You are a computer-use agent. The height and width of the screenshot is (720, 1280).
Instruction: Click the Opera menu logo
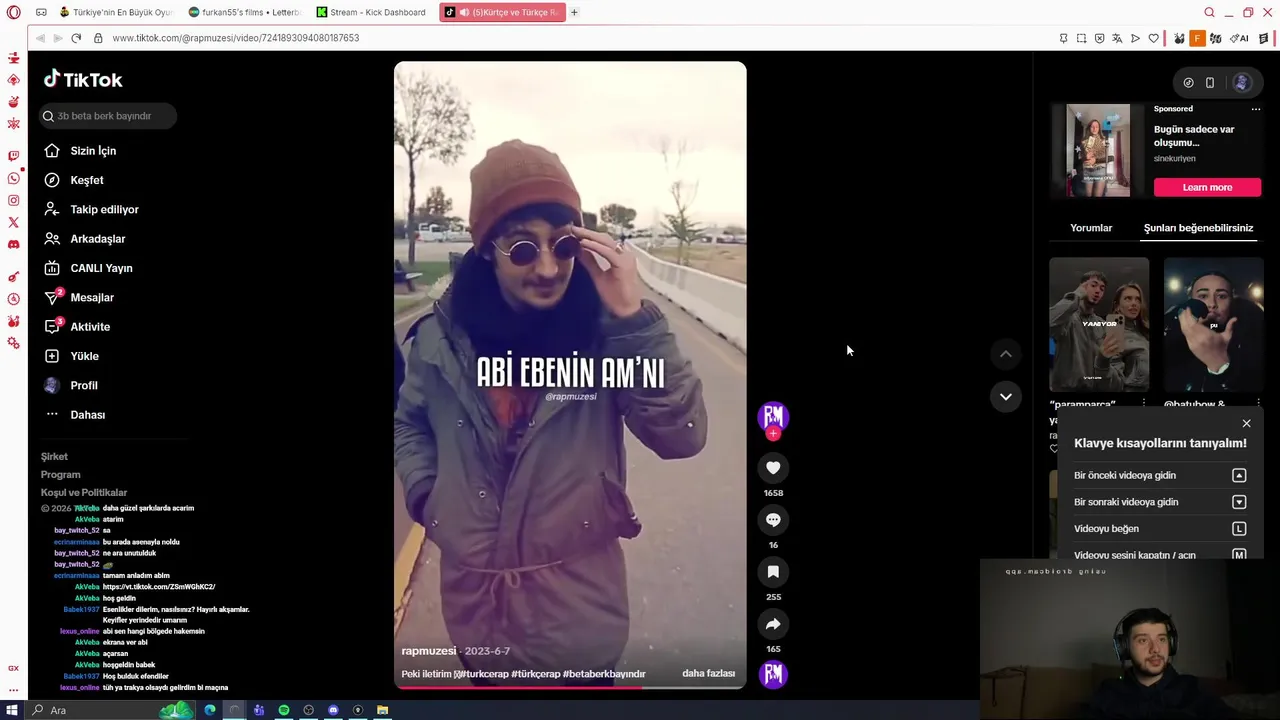13,12
